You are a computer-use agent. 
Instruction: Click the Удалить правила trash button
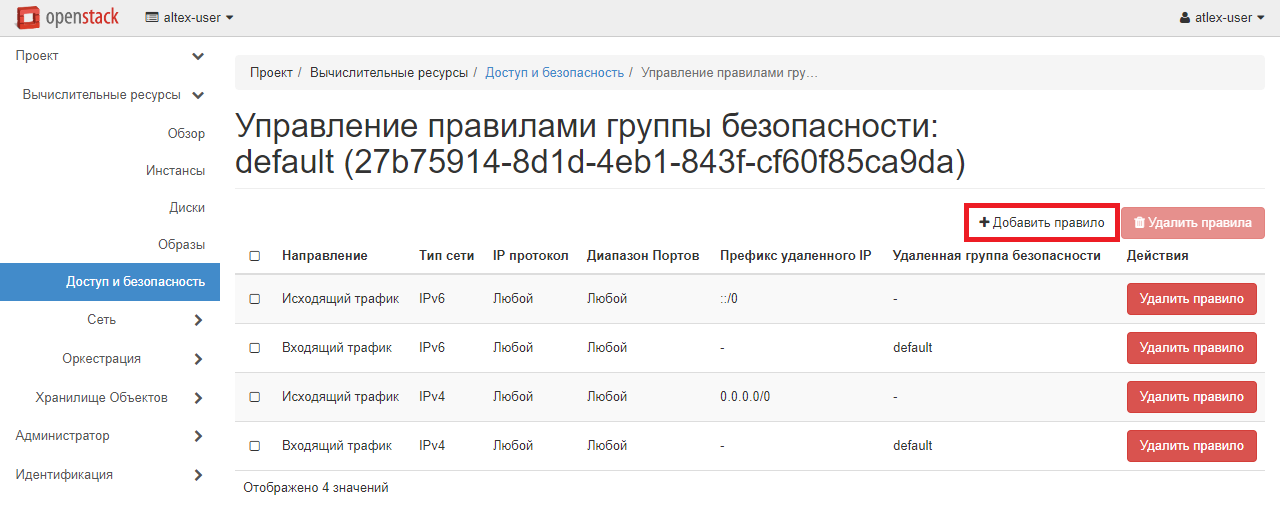1192,223
